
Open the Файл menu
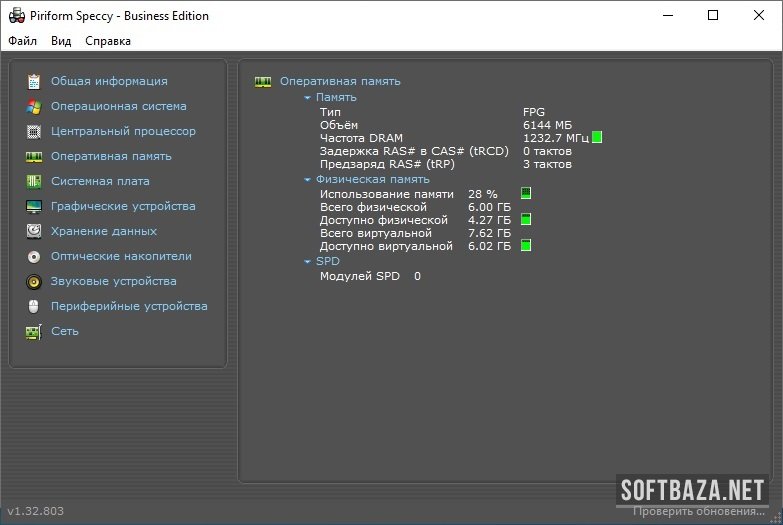tap(22, 41)
